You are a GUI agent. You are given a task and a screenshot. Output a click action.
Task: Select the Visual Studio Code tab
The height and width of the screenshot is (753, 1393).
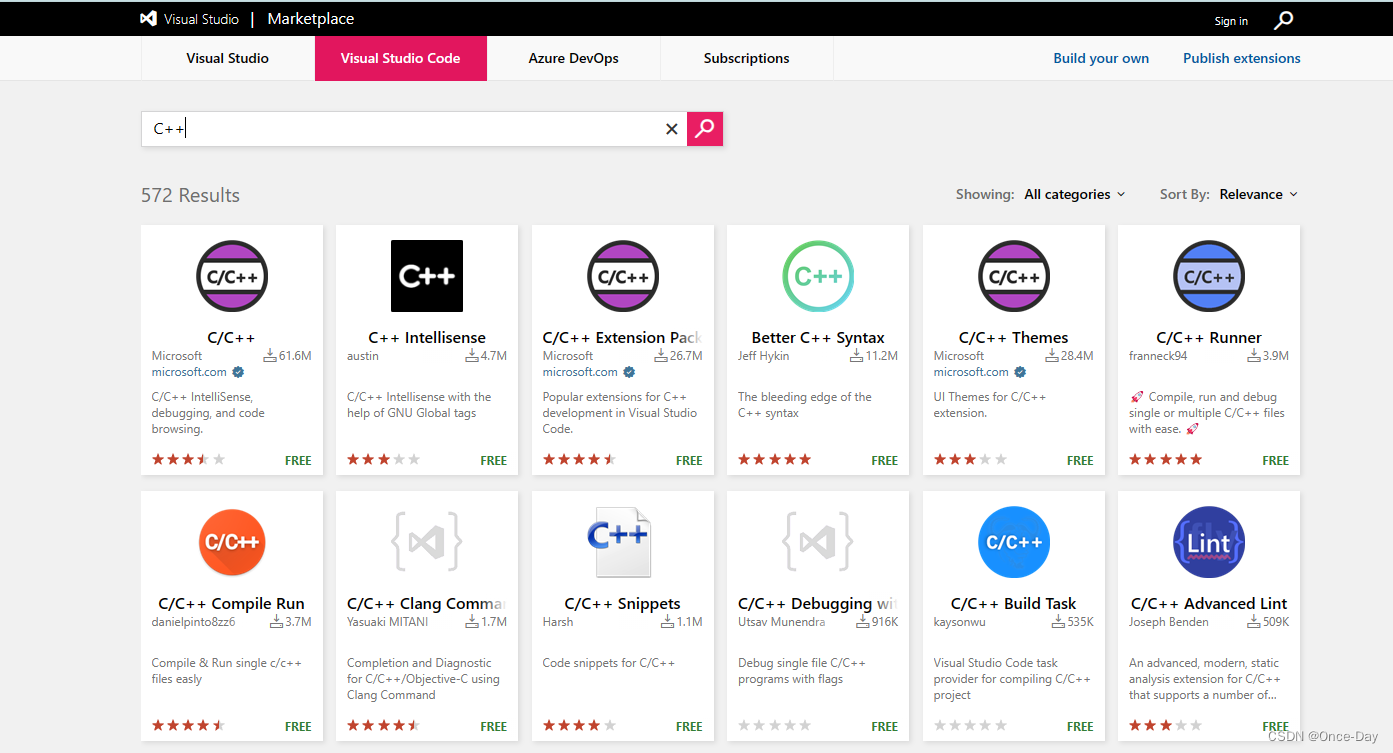[401, 58]
